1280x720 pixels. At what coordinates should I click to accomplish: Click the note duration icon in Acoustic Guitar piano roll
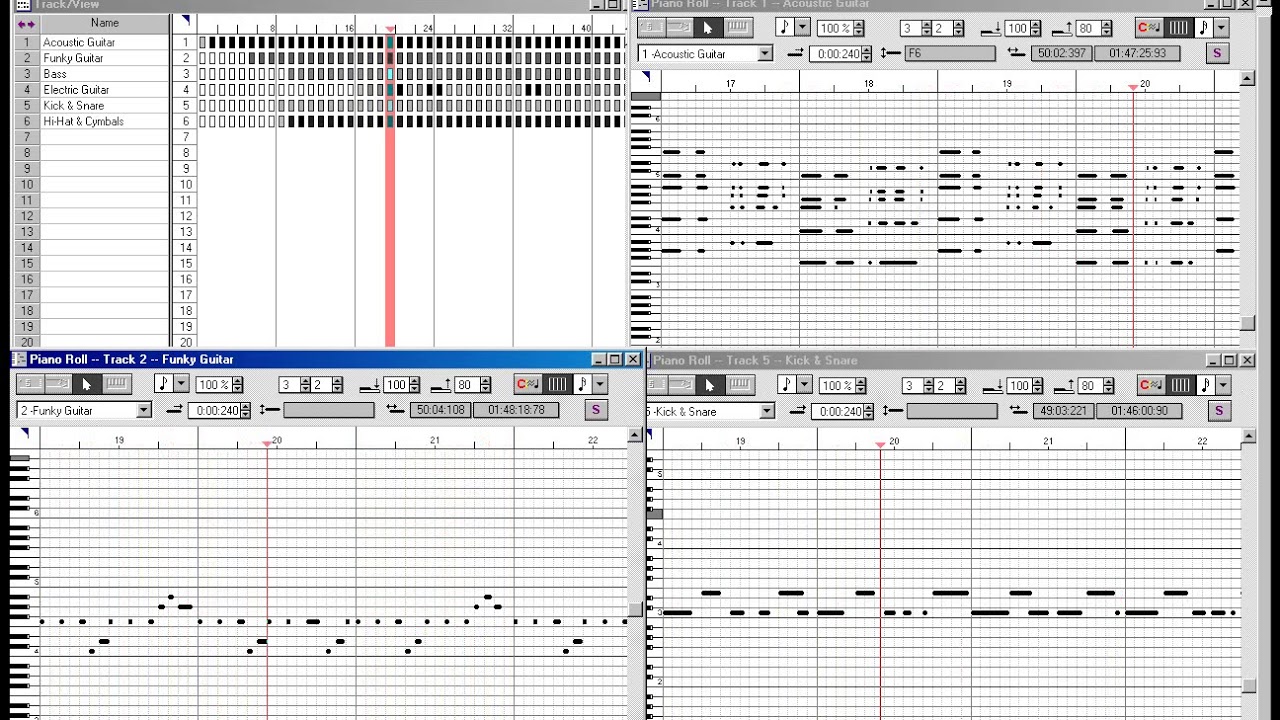pos(785,27)
